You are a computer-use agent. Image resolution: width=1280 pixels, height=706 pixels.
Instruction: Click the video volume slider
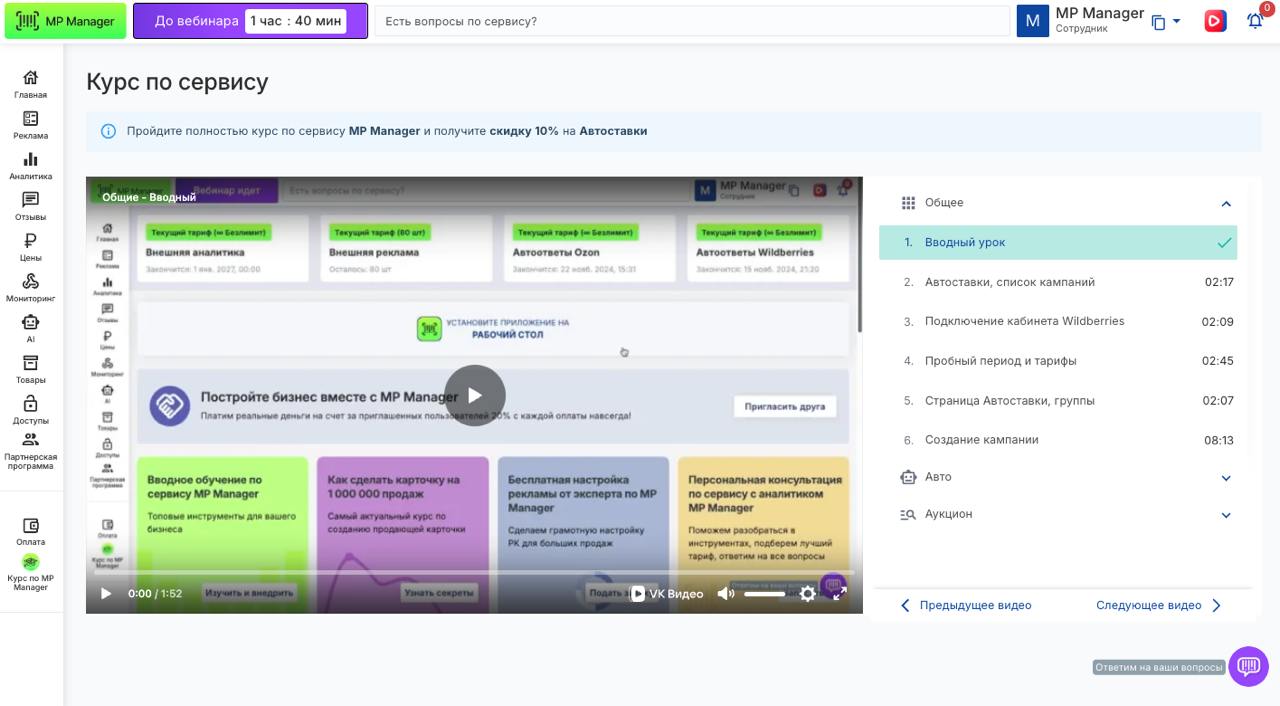pos(765,594)
